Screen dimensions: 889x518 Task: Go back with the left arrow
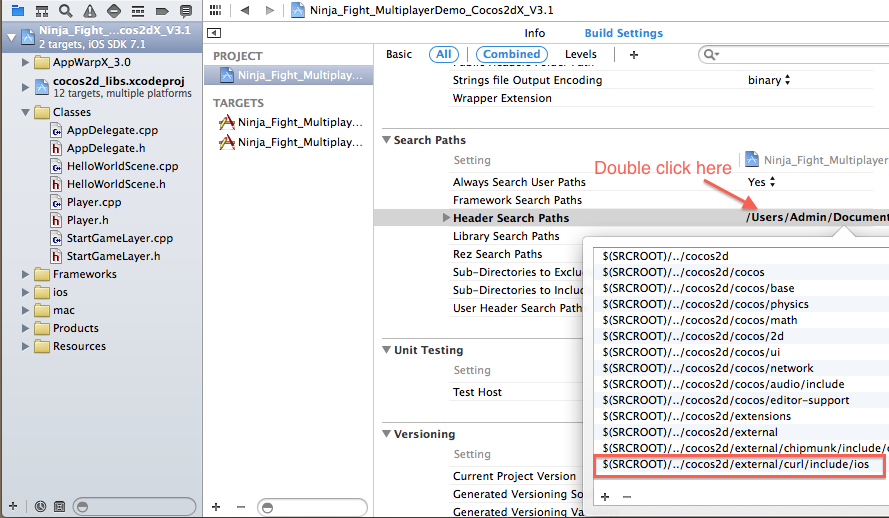click(245, 10)
